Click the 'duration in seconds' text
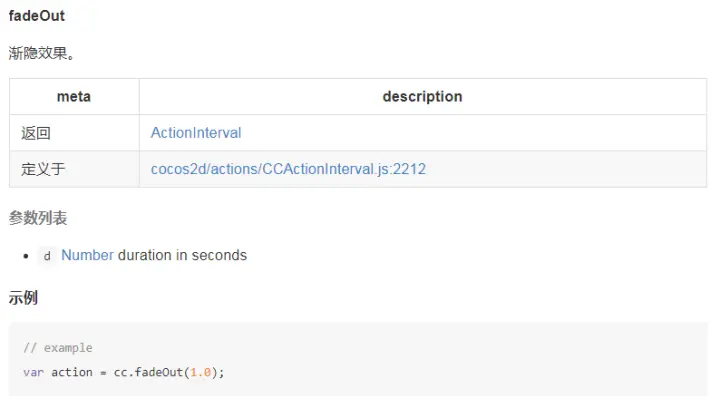 click(x=182, y=255)
